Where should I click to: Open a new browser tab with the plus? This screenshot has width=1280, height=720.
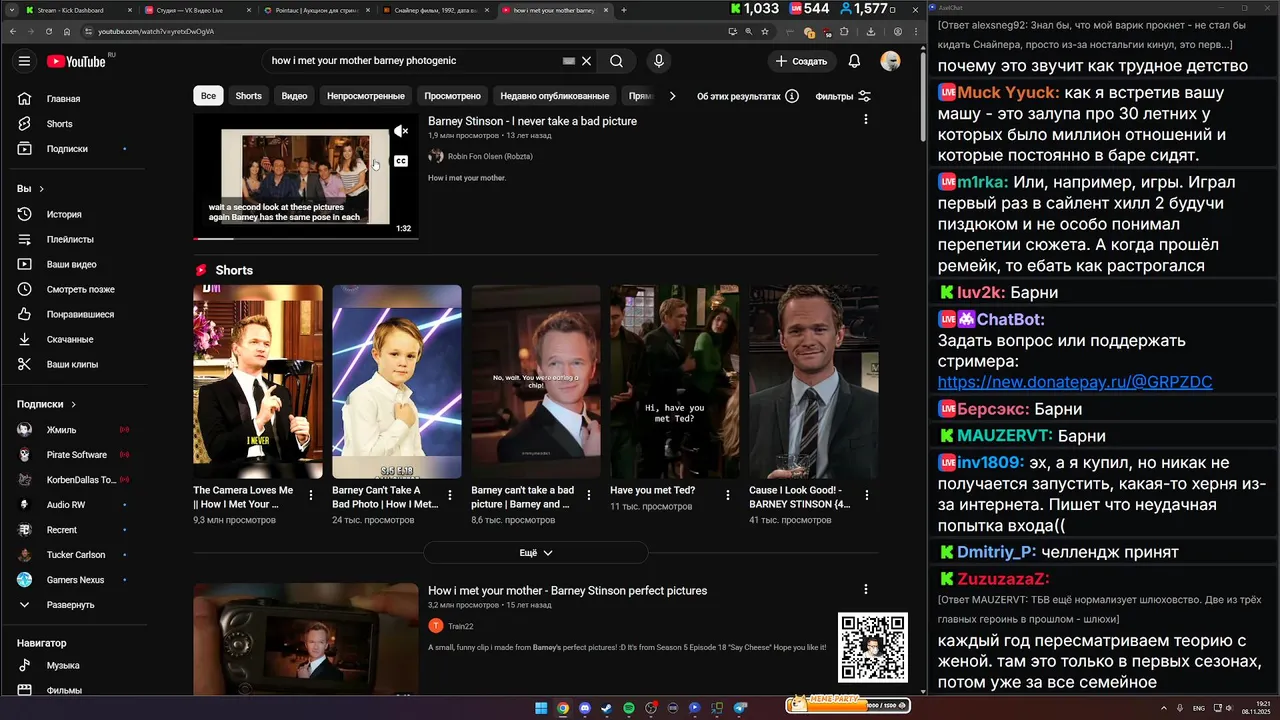(x=624, y=10)
